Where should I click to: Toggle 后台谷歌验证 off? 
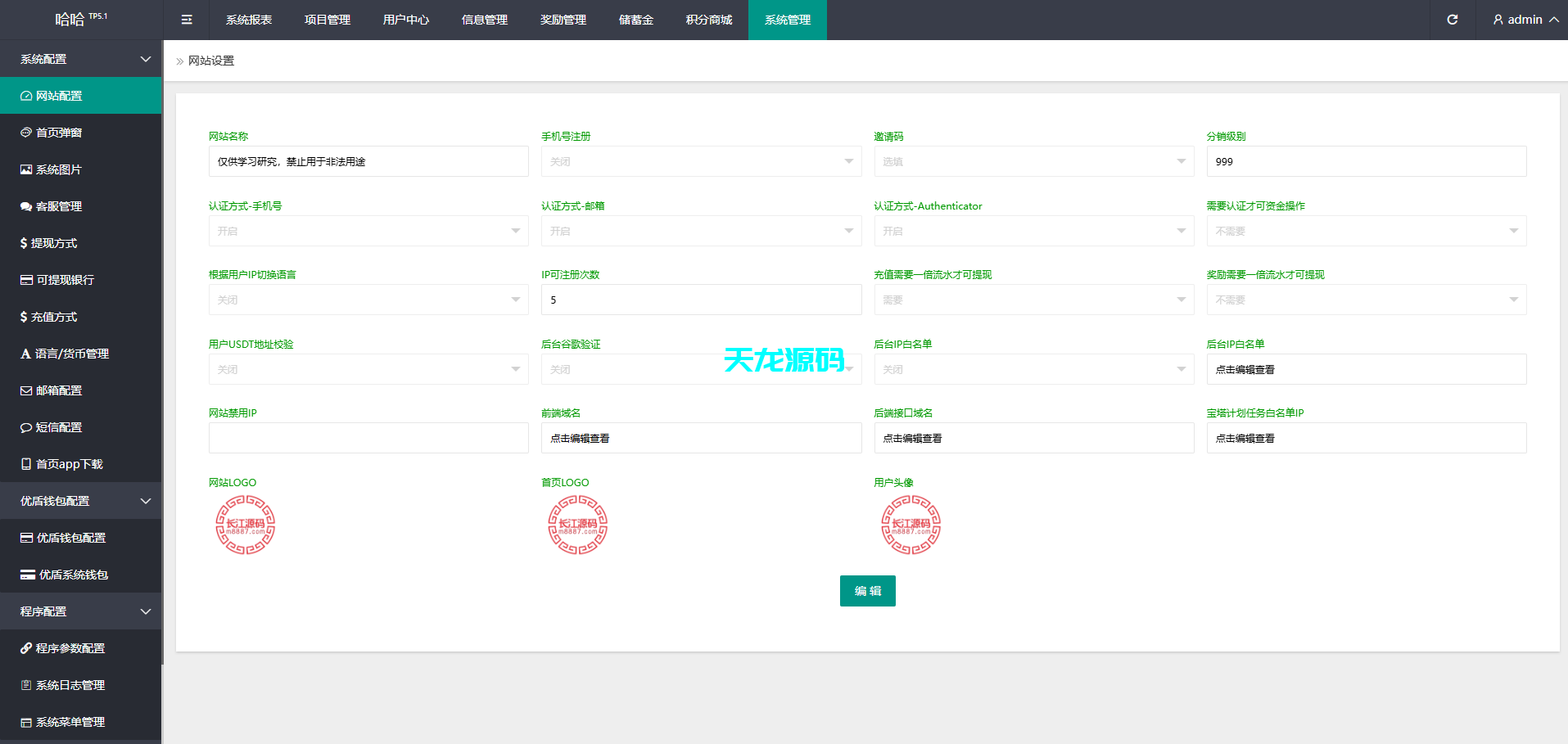(700, 369)
